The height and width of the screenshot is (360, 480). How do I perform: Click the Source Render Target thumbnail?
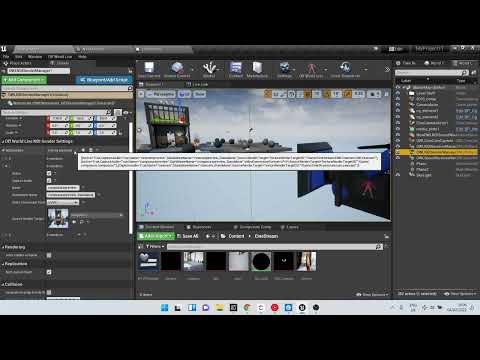tap(58, 218)
